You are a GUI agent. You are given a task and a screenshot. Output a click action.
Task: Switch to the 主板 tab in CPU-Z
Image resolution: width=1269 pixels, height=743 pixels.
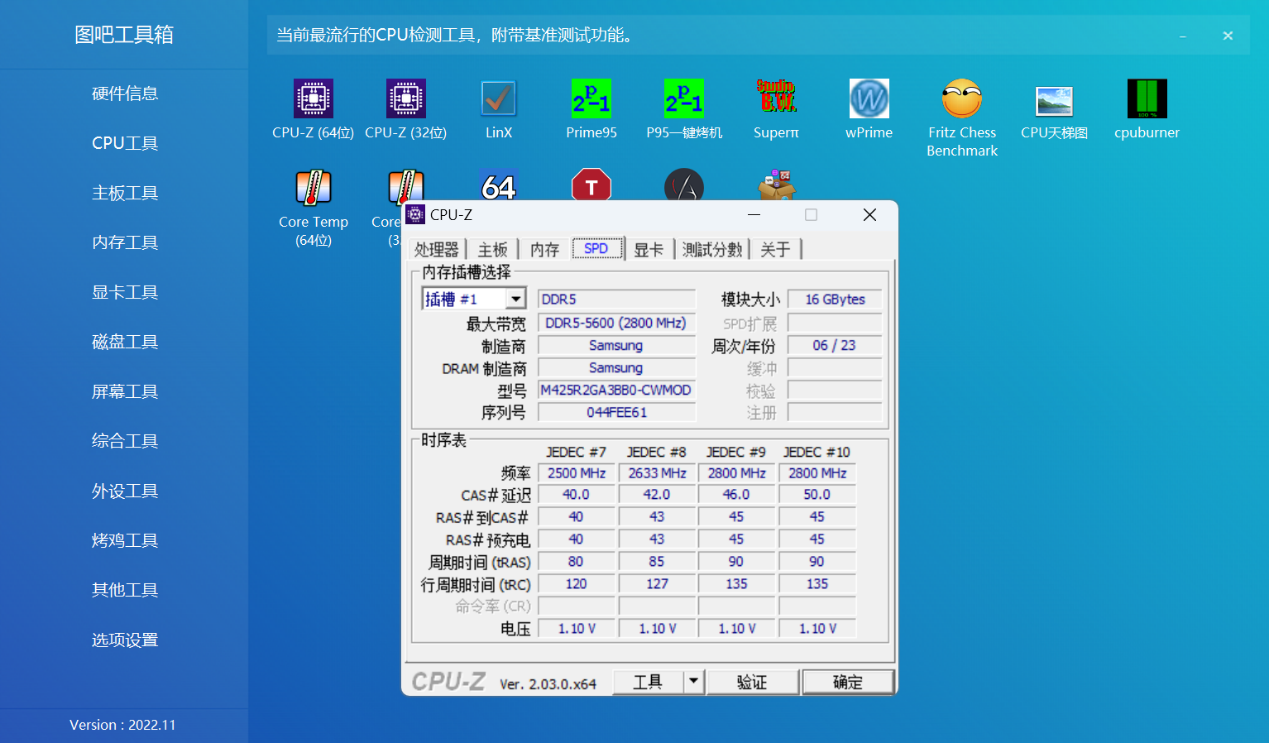click(493, 250)
